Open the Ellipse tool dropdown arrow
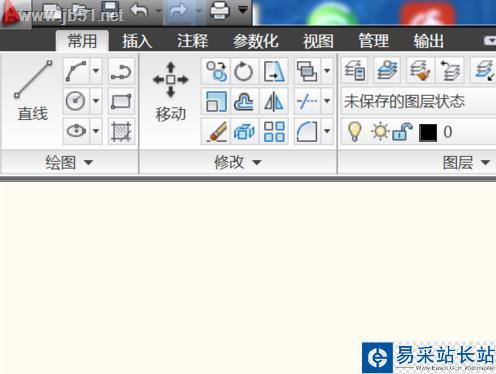The height and width of the screenshot is (374, 496). tap(96, 131)
